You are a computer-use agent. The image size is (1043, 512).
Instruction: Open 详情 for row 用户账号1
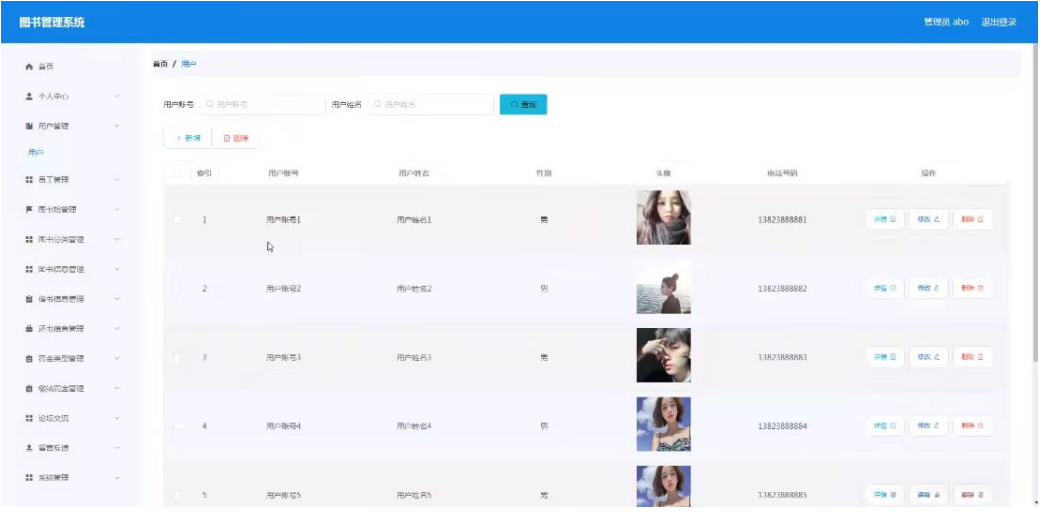(x=885, y=219)
